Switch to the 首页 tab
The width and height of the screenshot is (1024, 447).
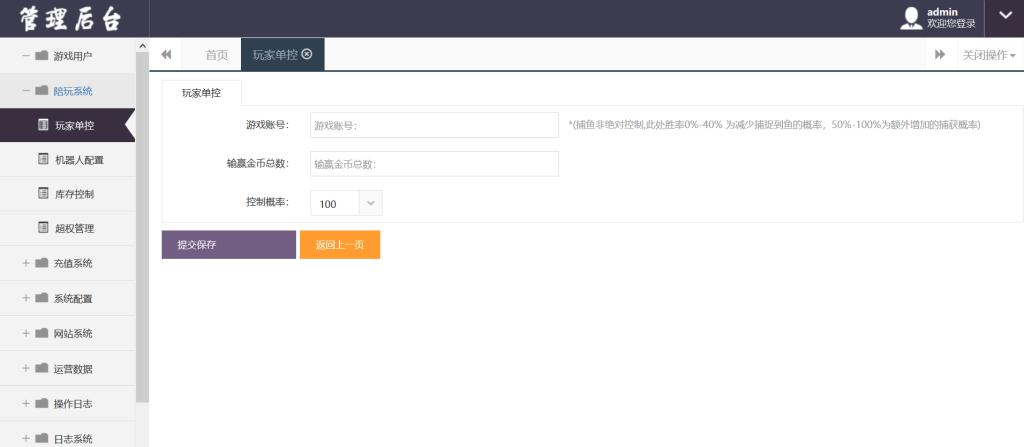click(x=217, y=55)
